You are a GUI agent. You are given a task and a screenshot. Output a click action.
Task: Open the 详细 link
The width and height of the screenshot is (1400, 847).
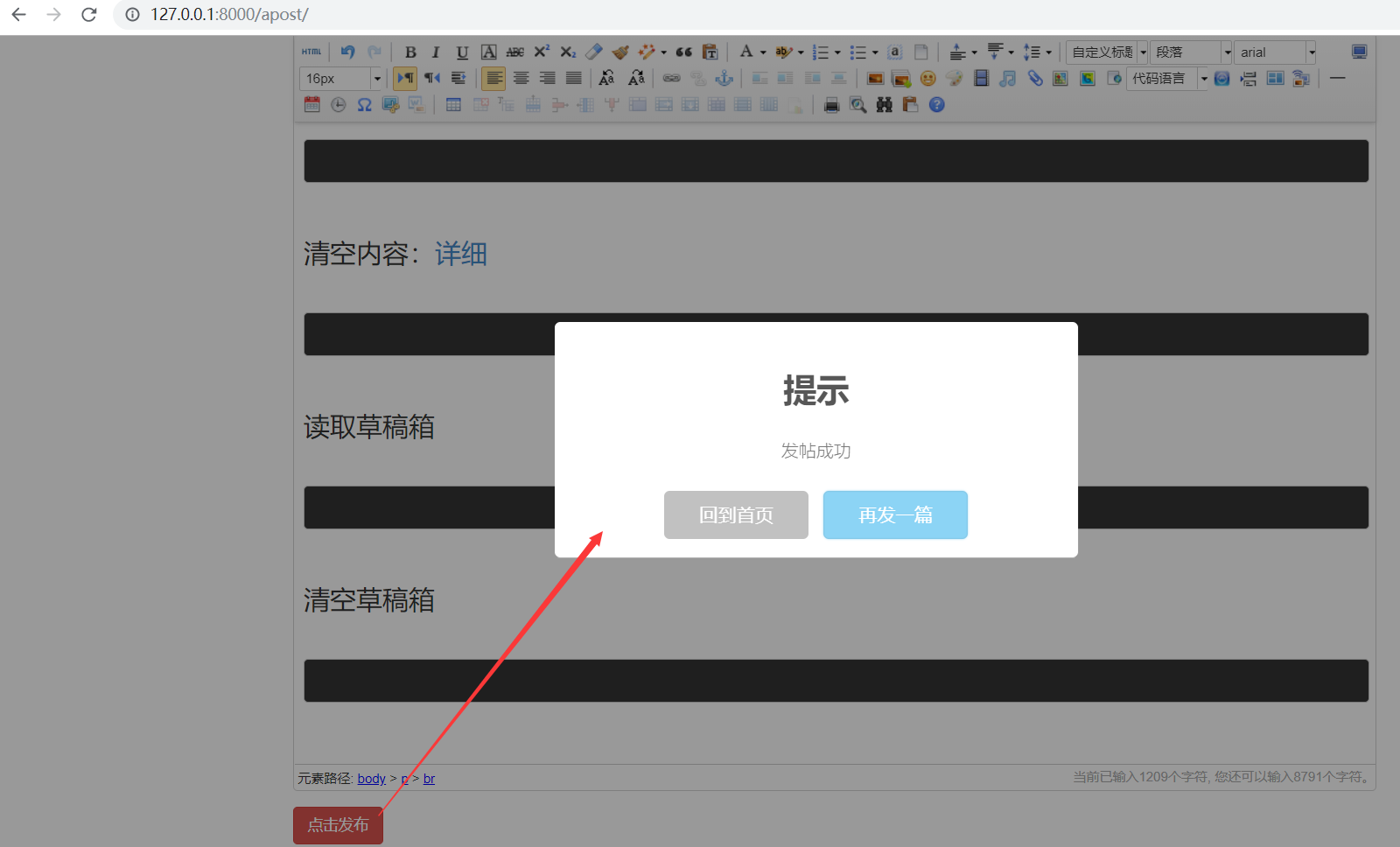point(461,254)
